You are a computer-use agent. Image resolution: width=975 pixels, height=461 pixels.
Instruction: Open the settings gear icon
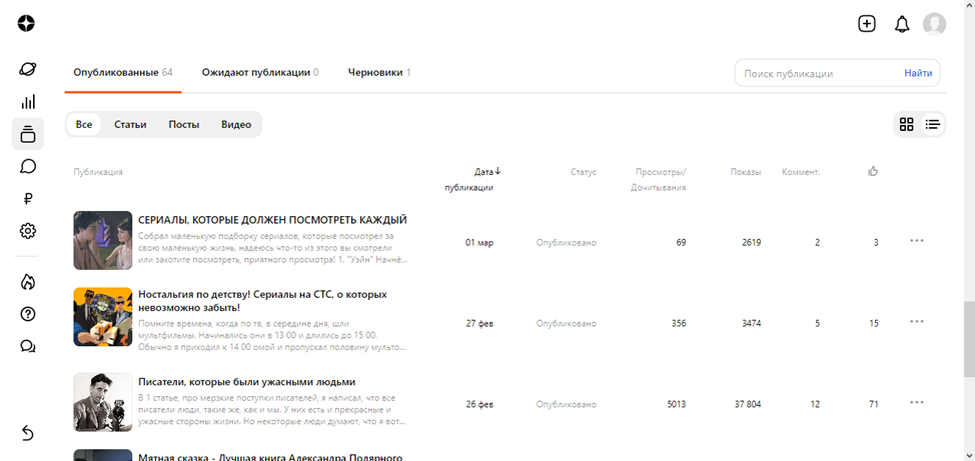[x=27, y=231]
